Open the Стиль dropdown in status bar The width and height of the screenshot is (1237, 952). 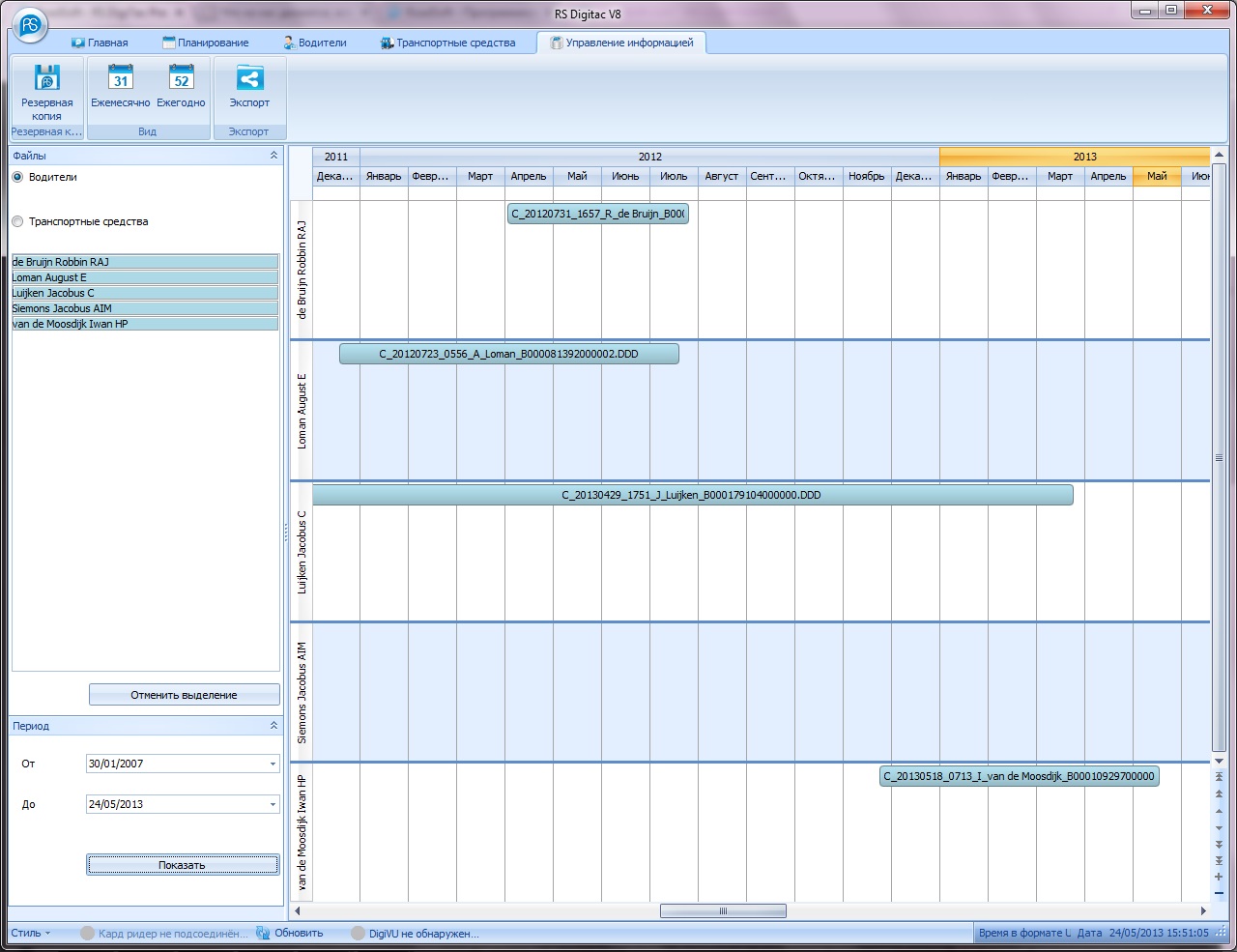click(30, 934)
